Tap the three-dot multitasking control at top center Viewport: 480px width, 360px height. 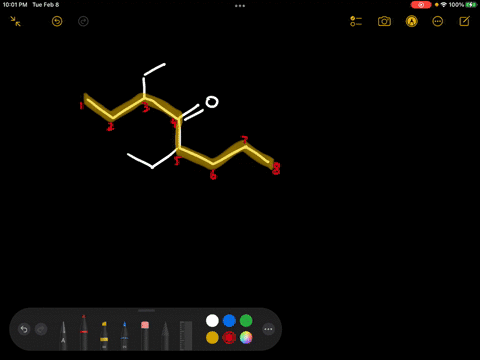pyautogui.click(x=240, y=6)
